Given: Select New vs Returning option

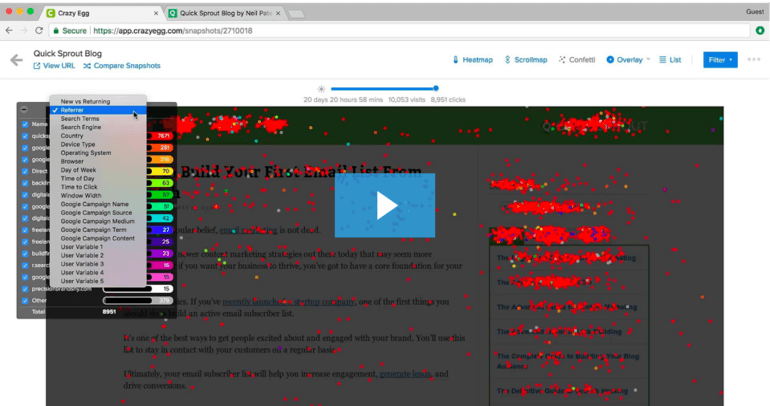Looking at the screenshot, I should [85, 101].
